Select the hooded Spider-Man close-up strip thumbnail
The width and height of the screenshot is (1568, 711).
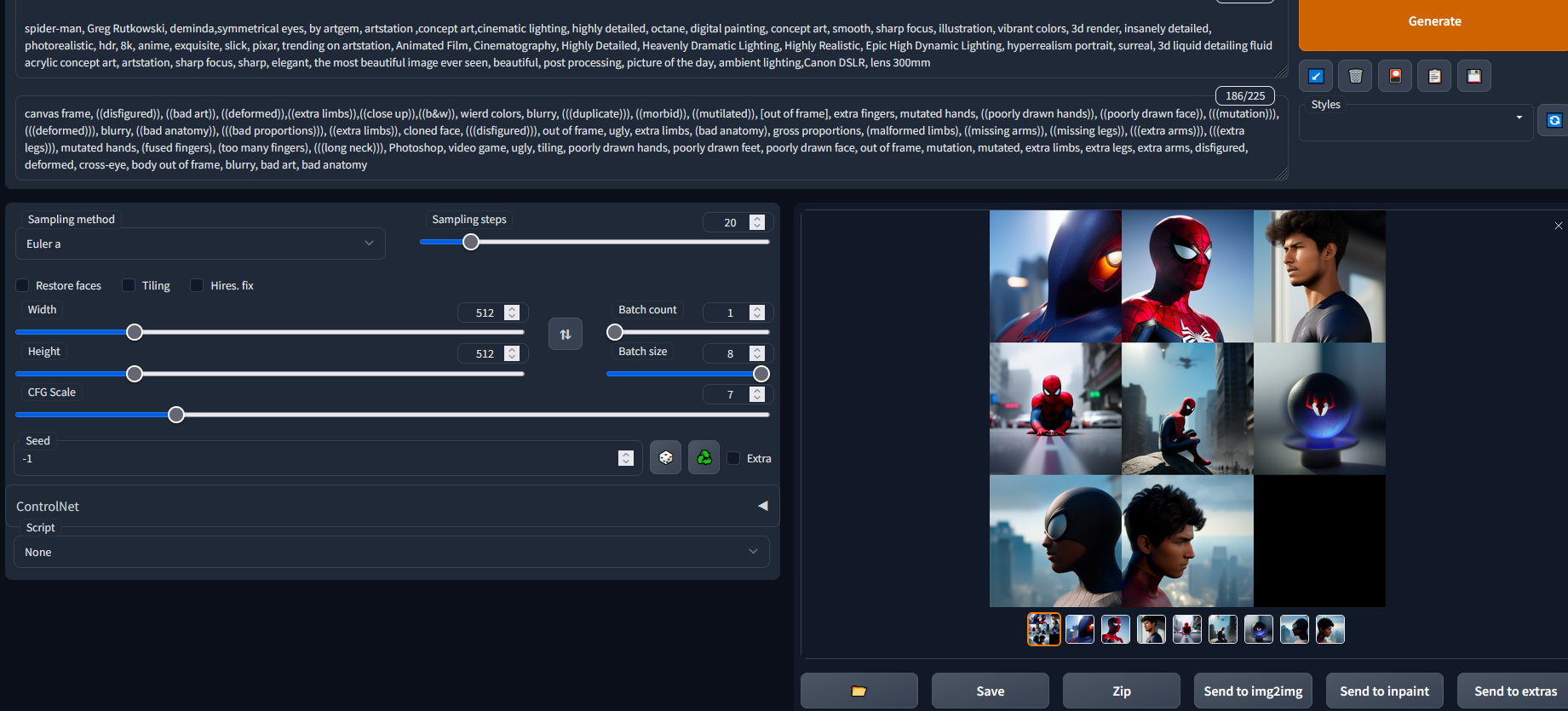(1079, 629)
